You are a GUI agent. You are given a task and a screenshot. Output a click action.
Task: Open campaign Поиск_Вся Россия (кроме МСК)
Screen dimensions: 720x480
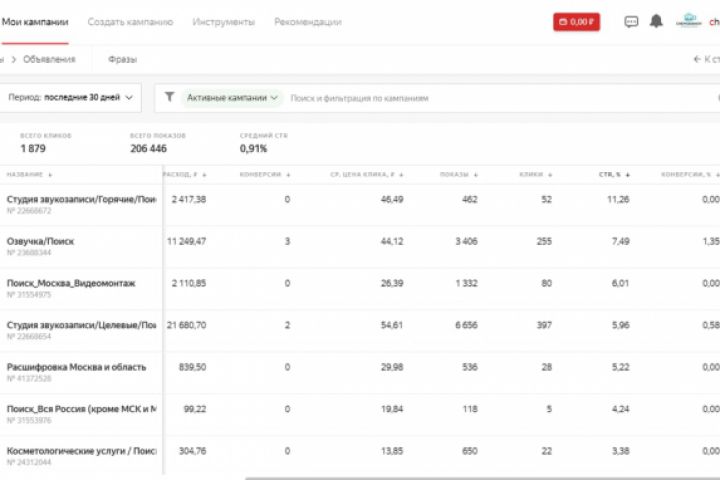click(x=81, y=409)
